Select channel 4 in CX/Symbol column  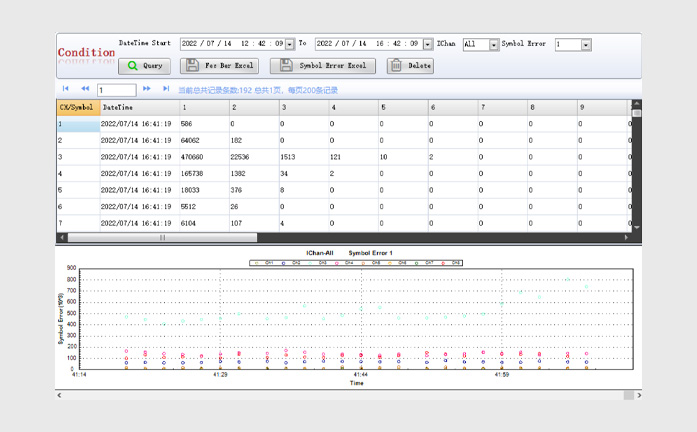78,174
